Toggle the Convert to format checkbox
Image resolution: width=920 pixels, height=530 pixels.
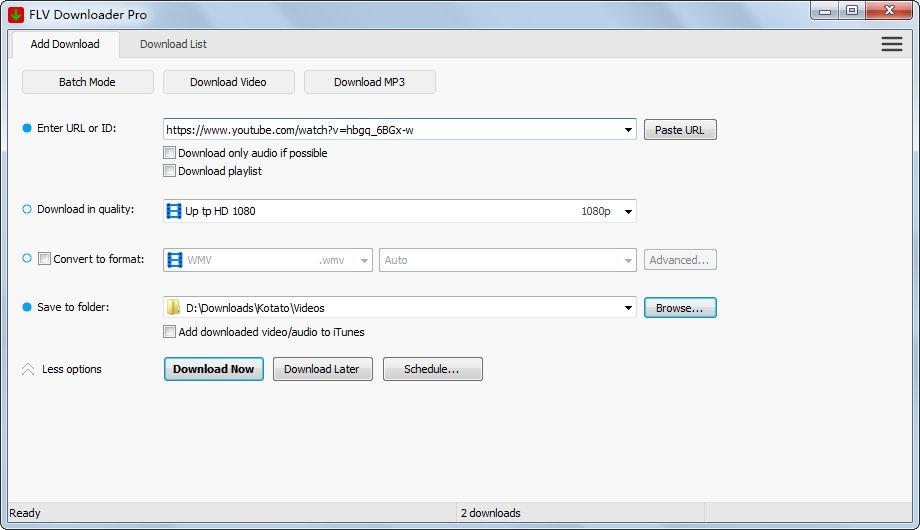pyautogui.click(x=44, y=258)
